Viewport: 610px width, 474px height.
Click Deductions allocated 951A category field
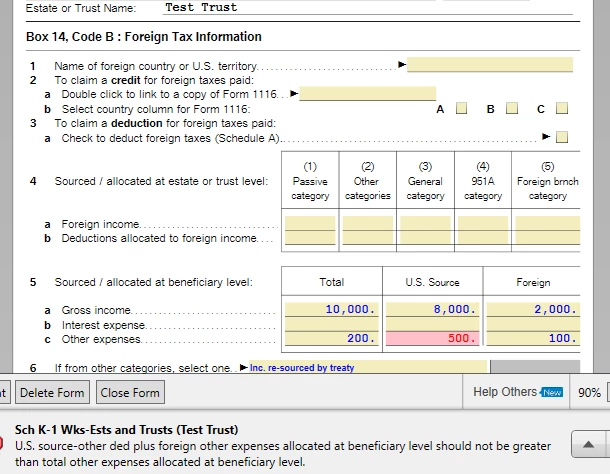click(483, 238)
